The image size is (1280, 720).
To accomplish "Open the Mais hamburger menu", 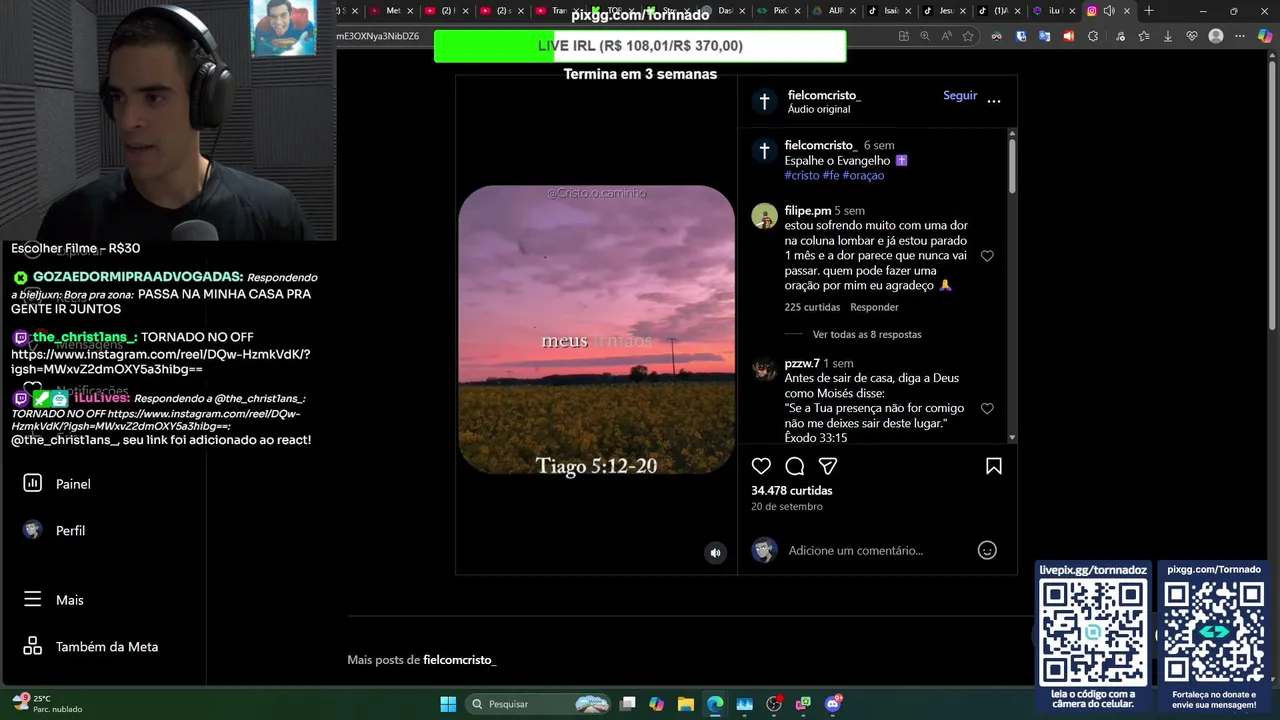I will point(55,600).
